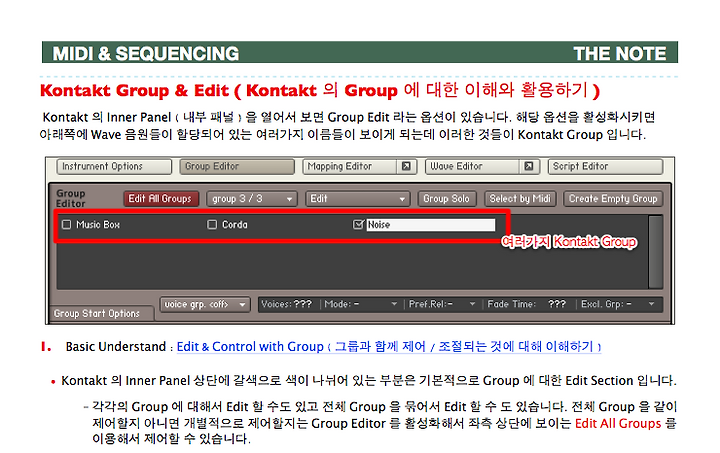This screenshot has width=720, height=453.
Task: Open the Script Editor tab
Action: pos(605,166)
